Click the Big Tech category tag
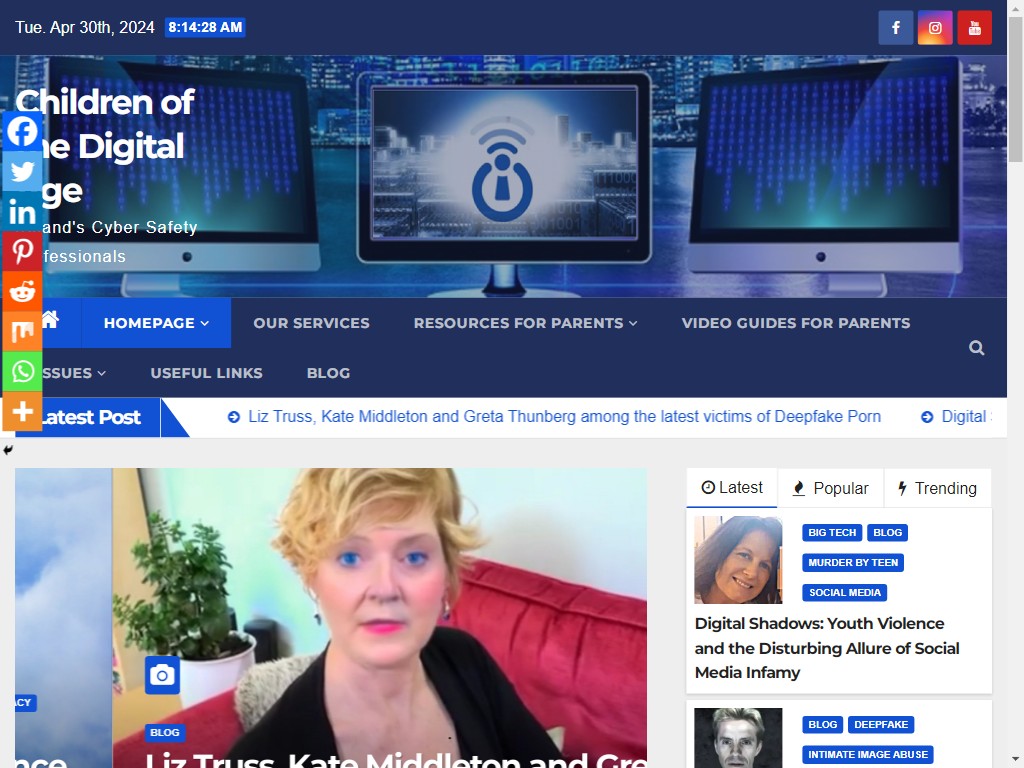1024x768 pixels. tap(832, 532)
